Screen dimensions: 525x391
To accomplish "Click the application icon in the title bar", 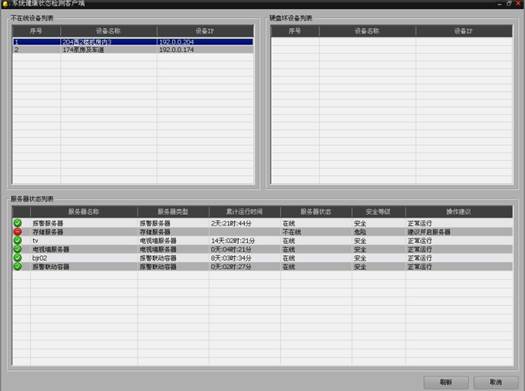I will coord(5,4).
